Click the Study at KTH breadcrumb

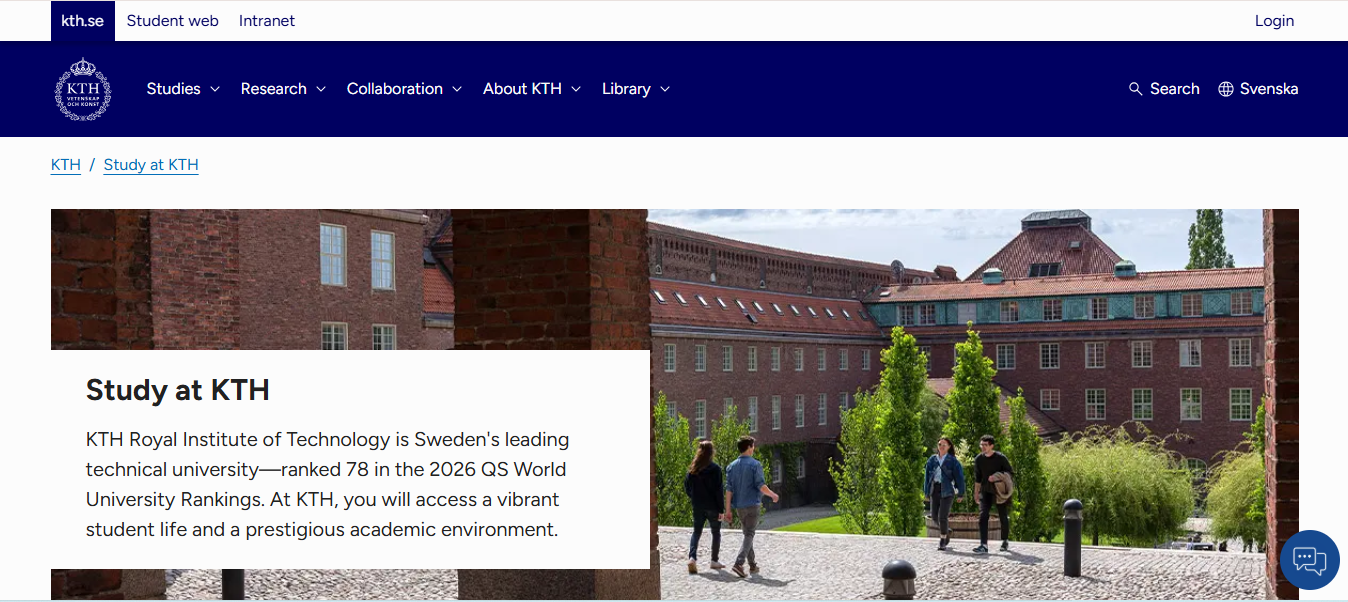[x=151, y=164]
